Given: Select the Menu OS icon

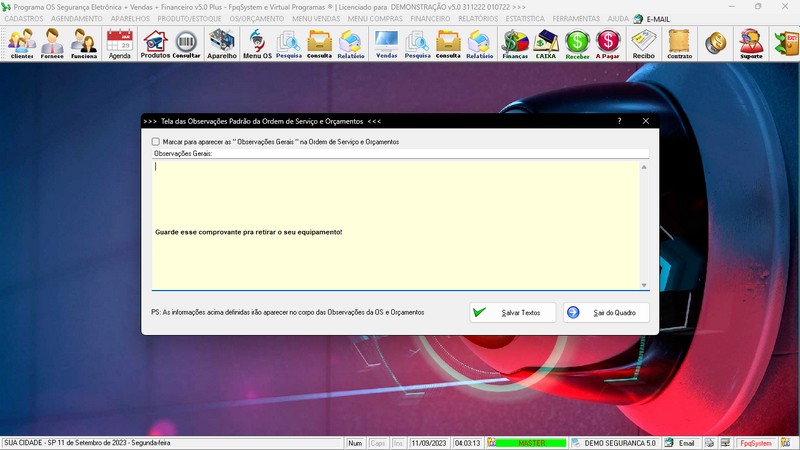Looking at the screenshot, I should click(x=257, y=43).
